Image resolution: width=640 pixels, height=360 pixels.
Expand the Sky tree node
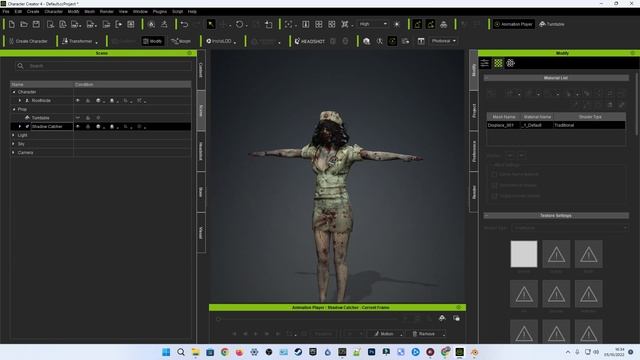point(13,144)
